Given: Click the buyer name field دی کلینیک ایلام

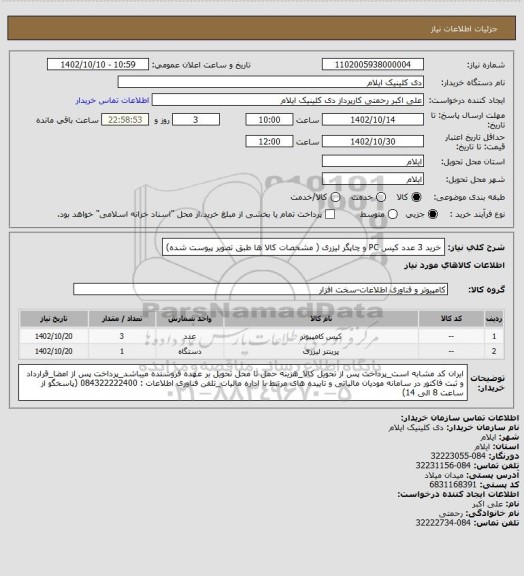Looking at the screenshot, I should [x=270, y=82].
